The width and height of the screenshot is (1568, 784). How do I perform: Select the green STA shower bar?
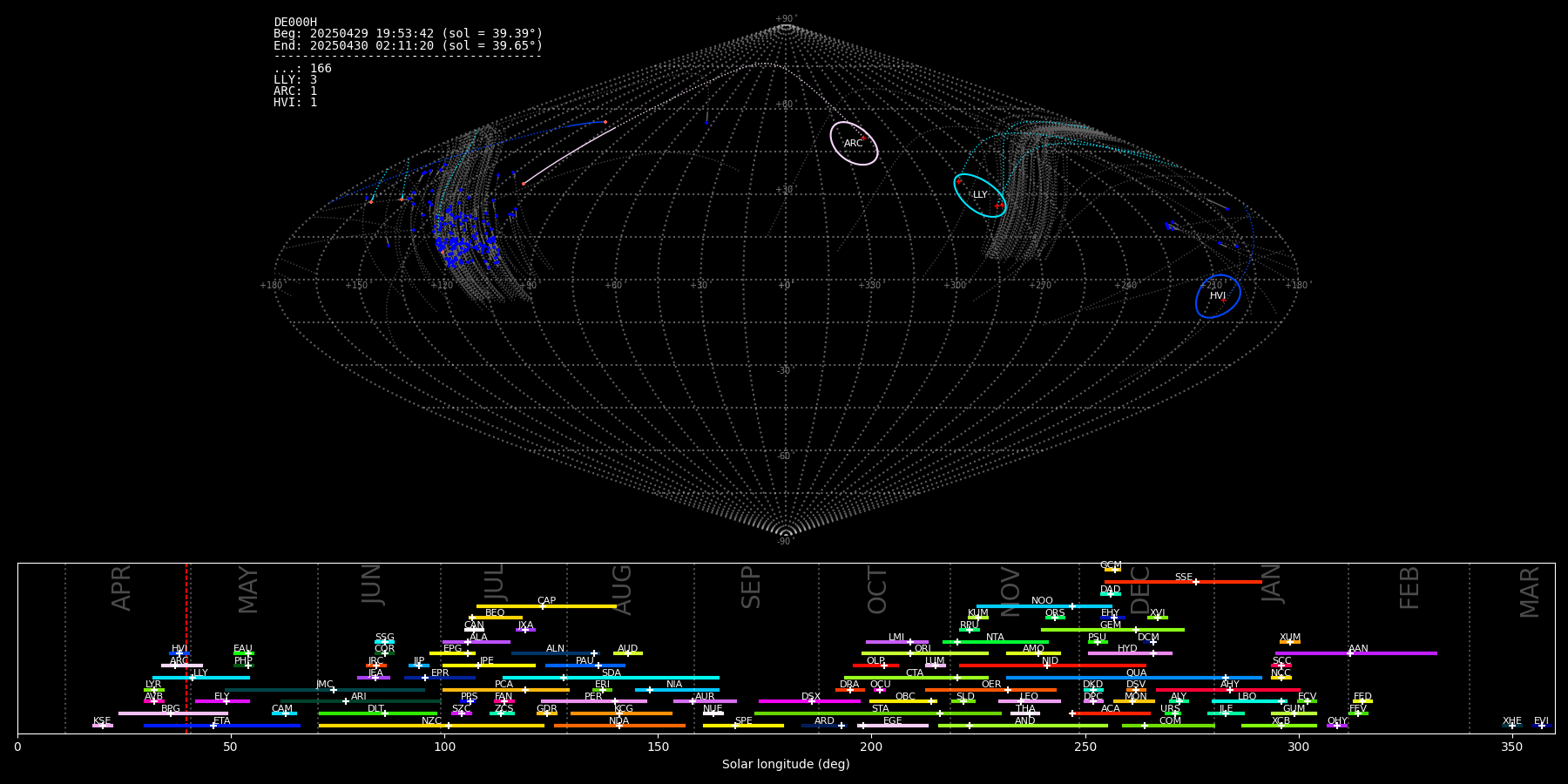click(x=878, y=713)
